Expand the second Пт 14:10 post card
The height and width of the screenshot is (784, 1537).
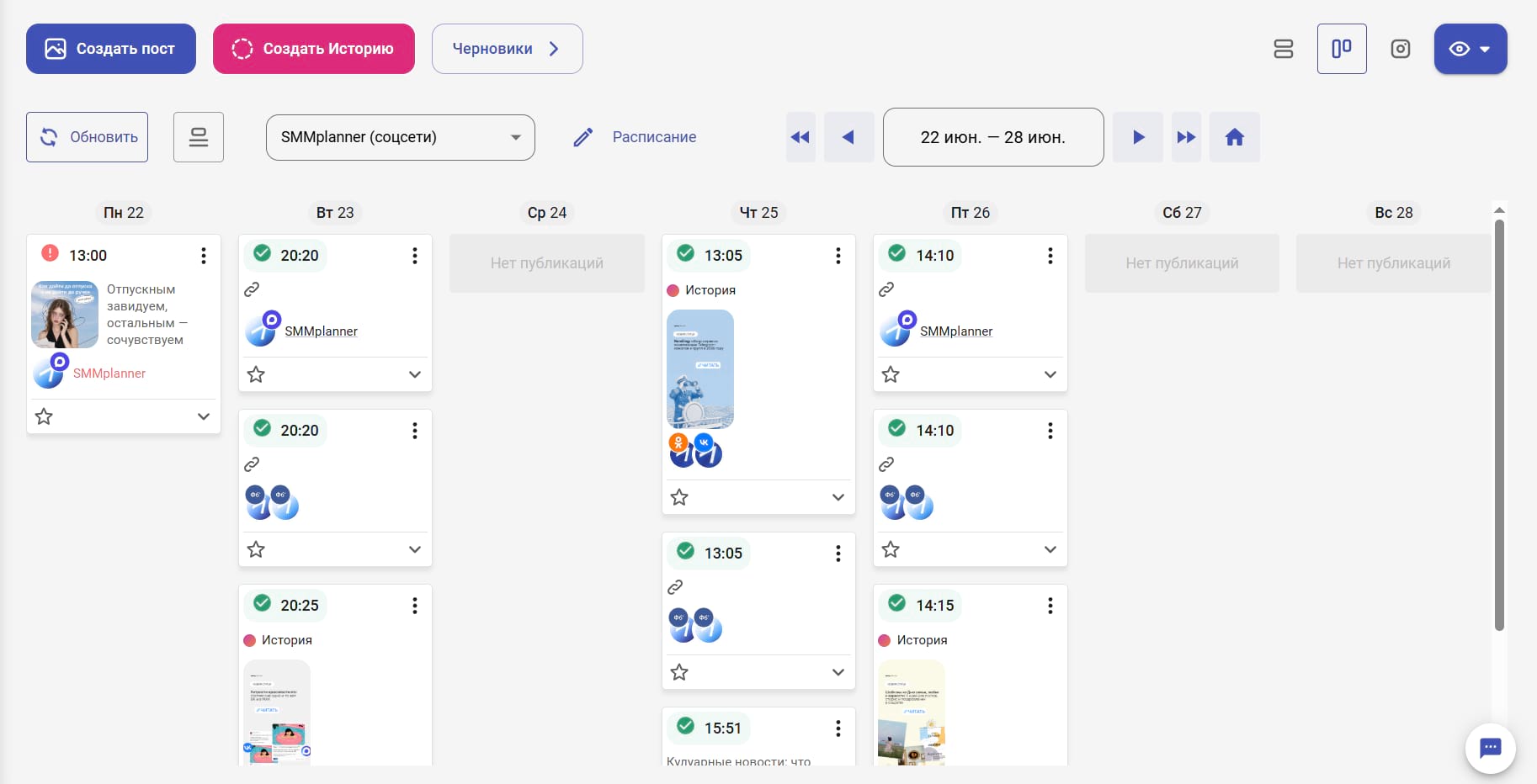[1050, 549]
